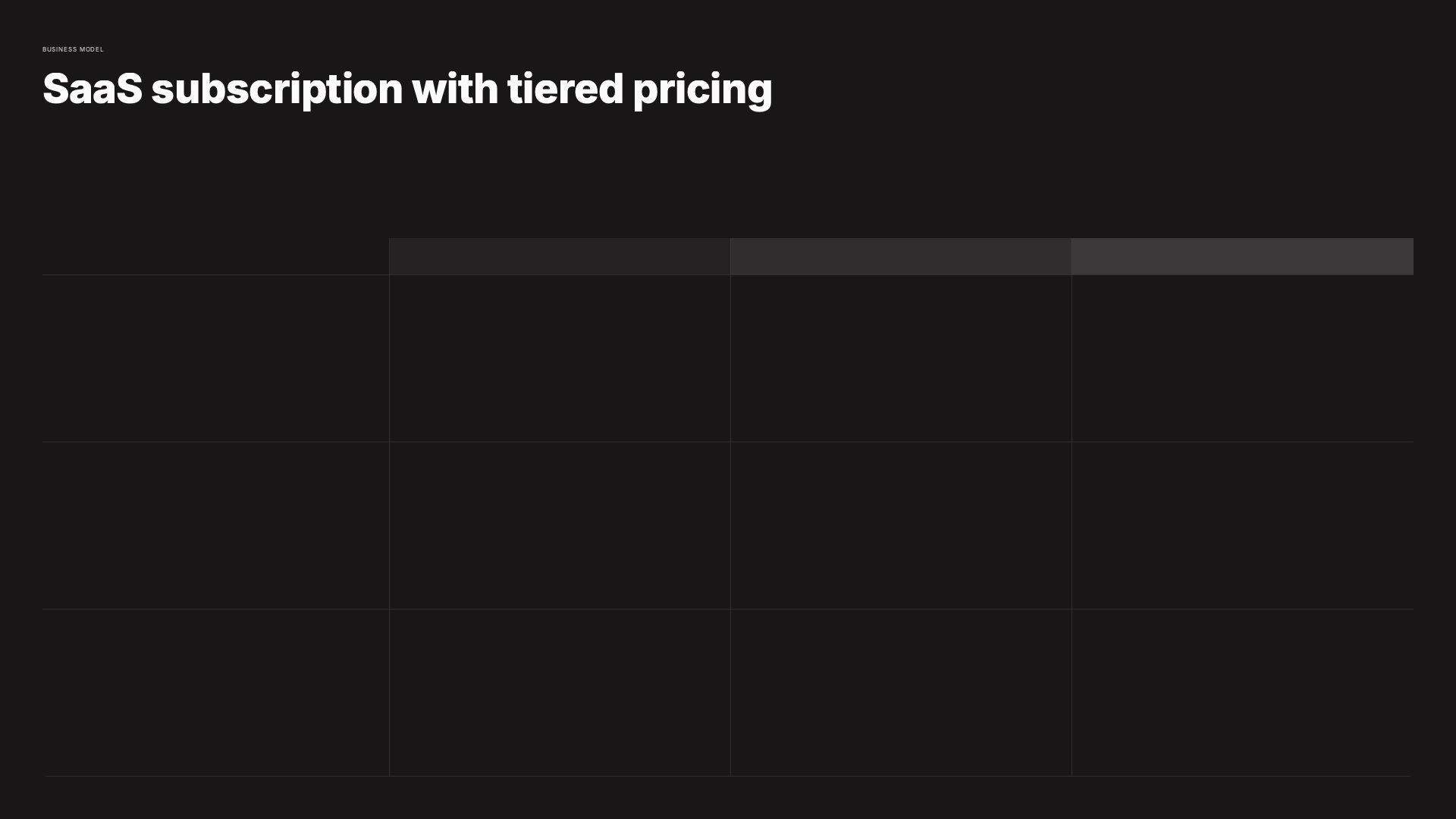Image resolution: width=1456 pixels, height=819 pixels.
Task: Select the medium gray middle header cell
Action: [x=901, y=256]
